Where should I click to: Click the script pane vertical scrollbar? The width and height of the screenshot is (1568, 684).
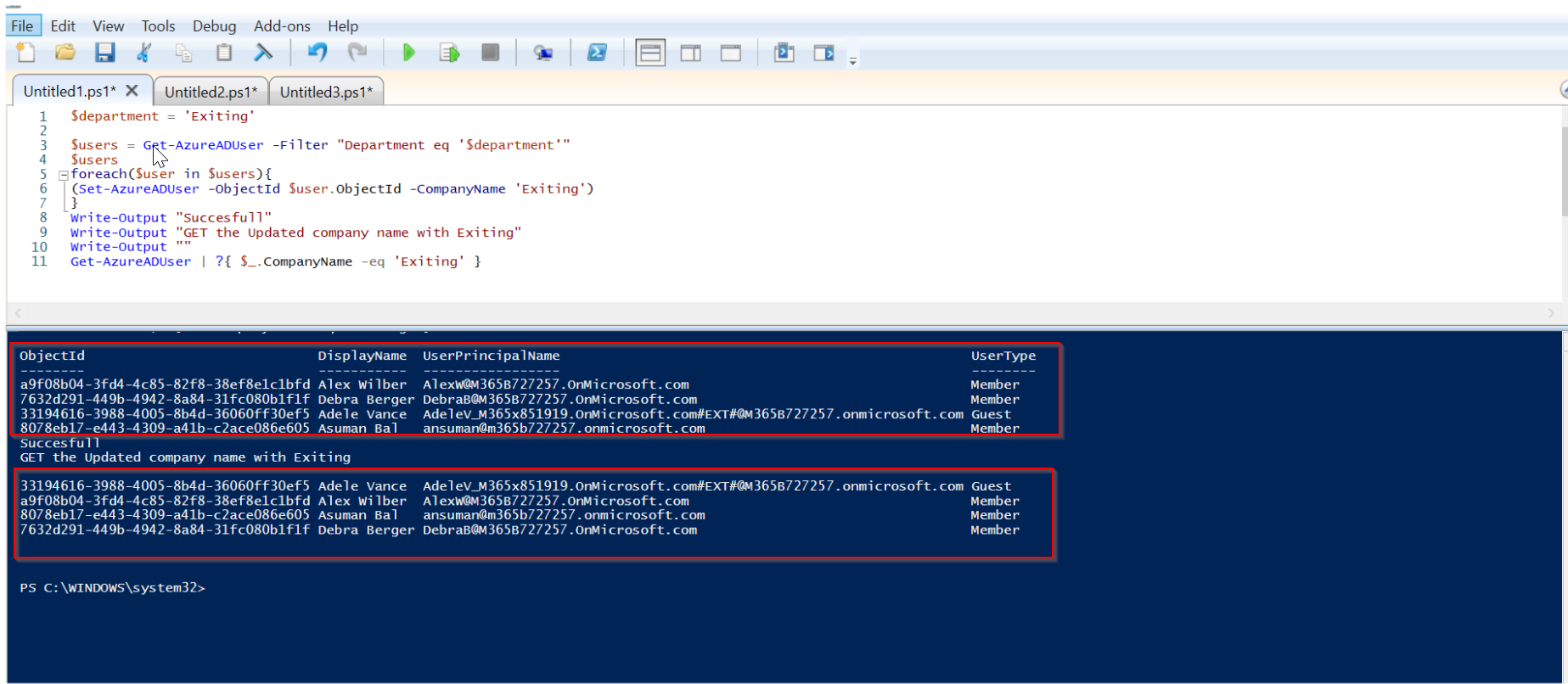tap(1563, 170)
